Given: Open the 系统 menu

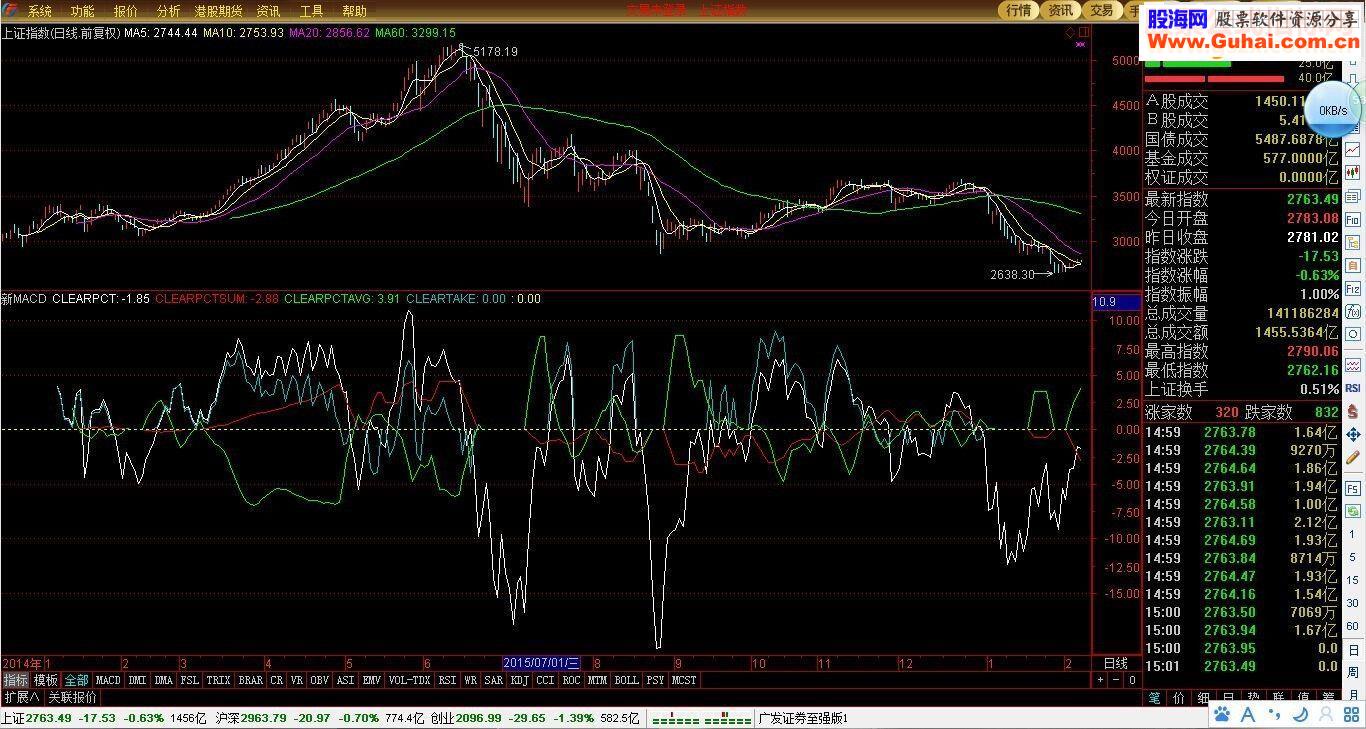Looking at the screenshot, I should 40,11.
